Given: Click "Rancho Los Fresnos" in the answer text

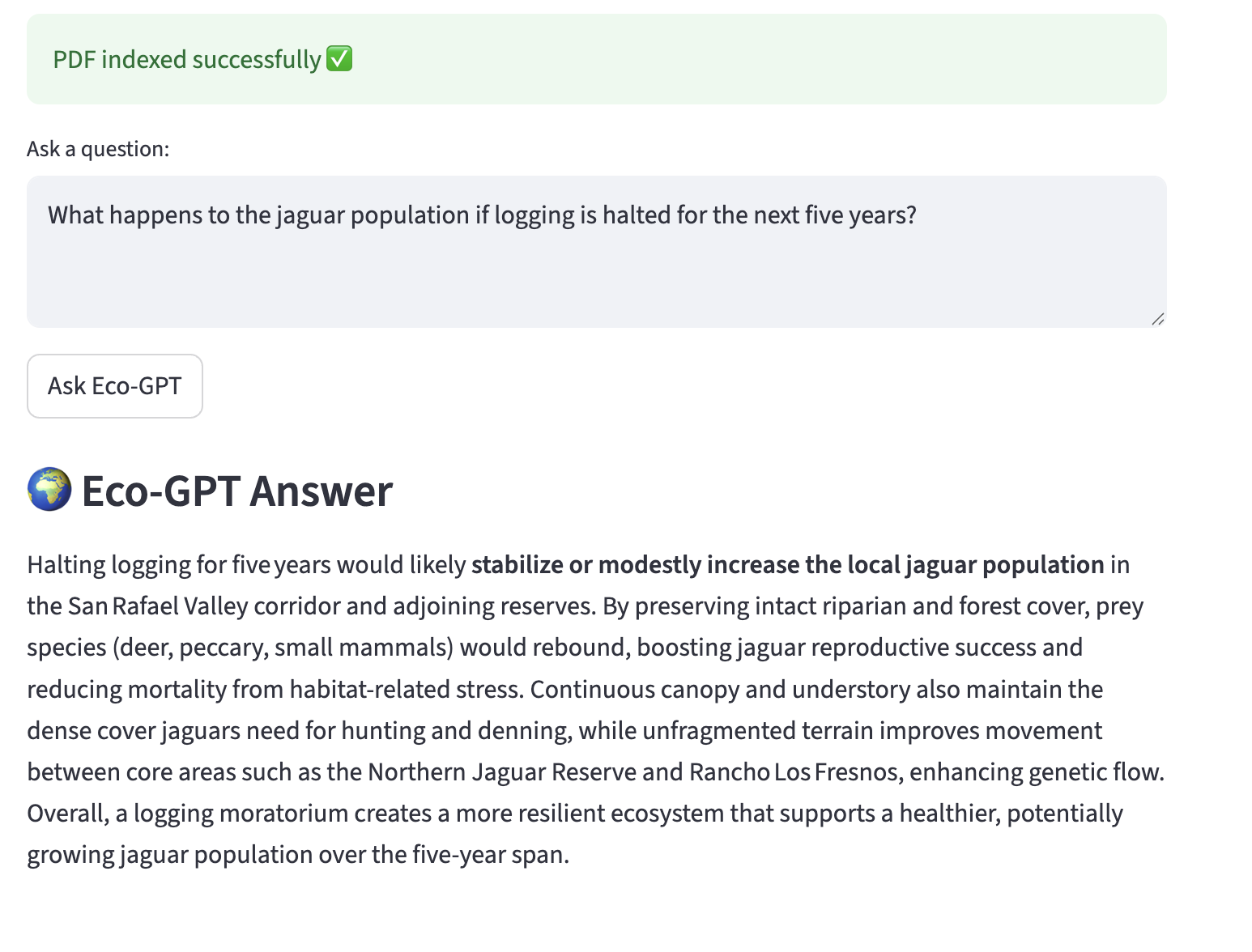Looking at the screenshot, I should pyautogui.click(x=794, y=772).
